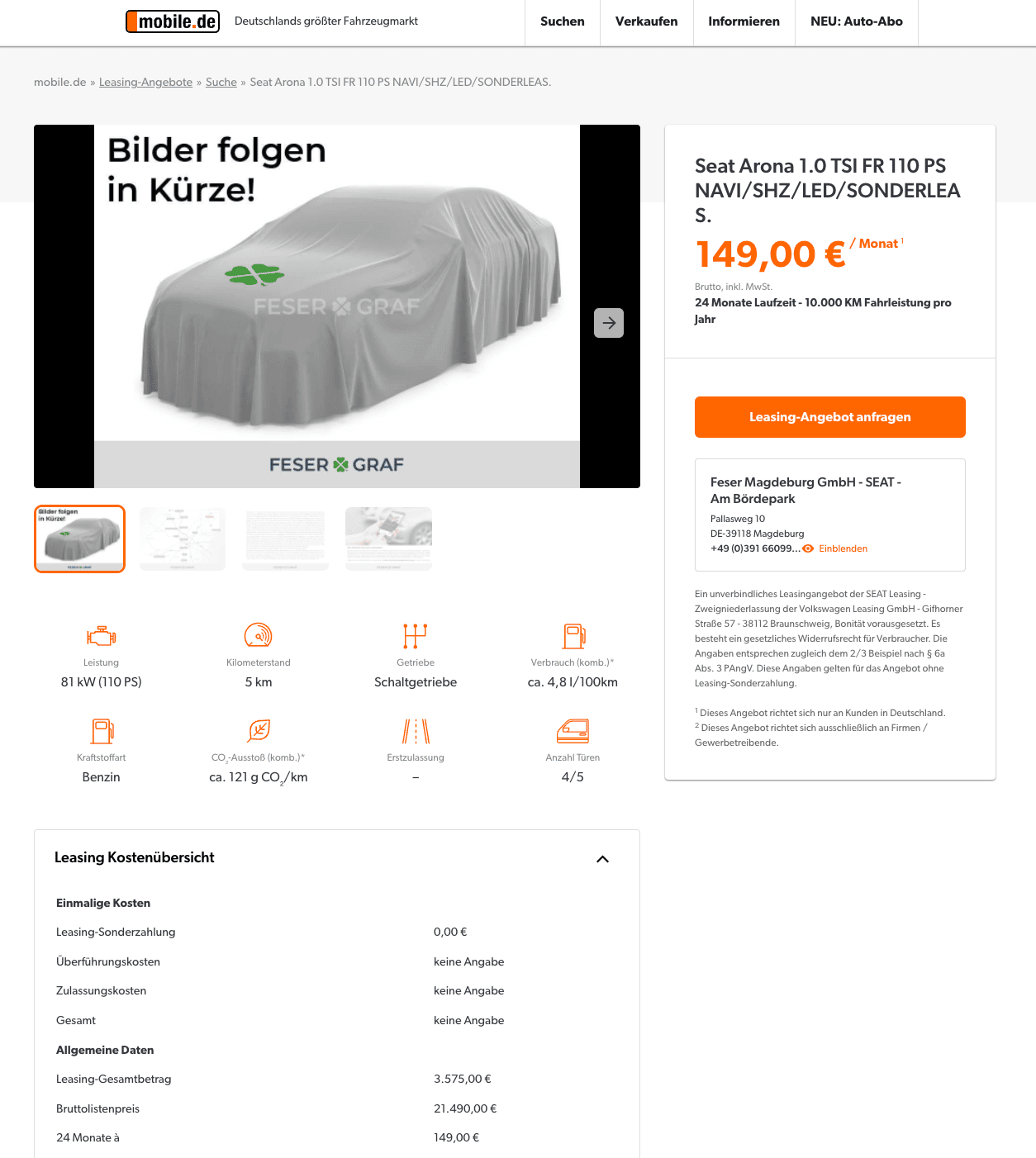Open the Informieren menu
This screenshot has width=1036, height=1158.
pos(744,22)
